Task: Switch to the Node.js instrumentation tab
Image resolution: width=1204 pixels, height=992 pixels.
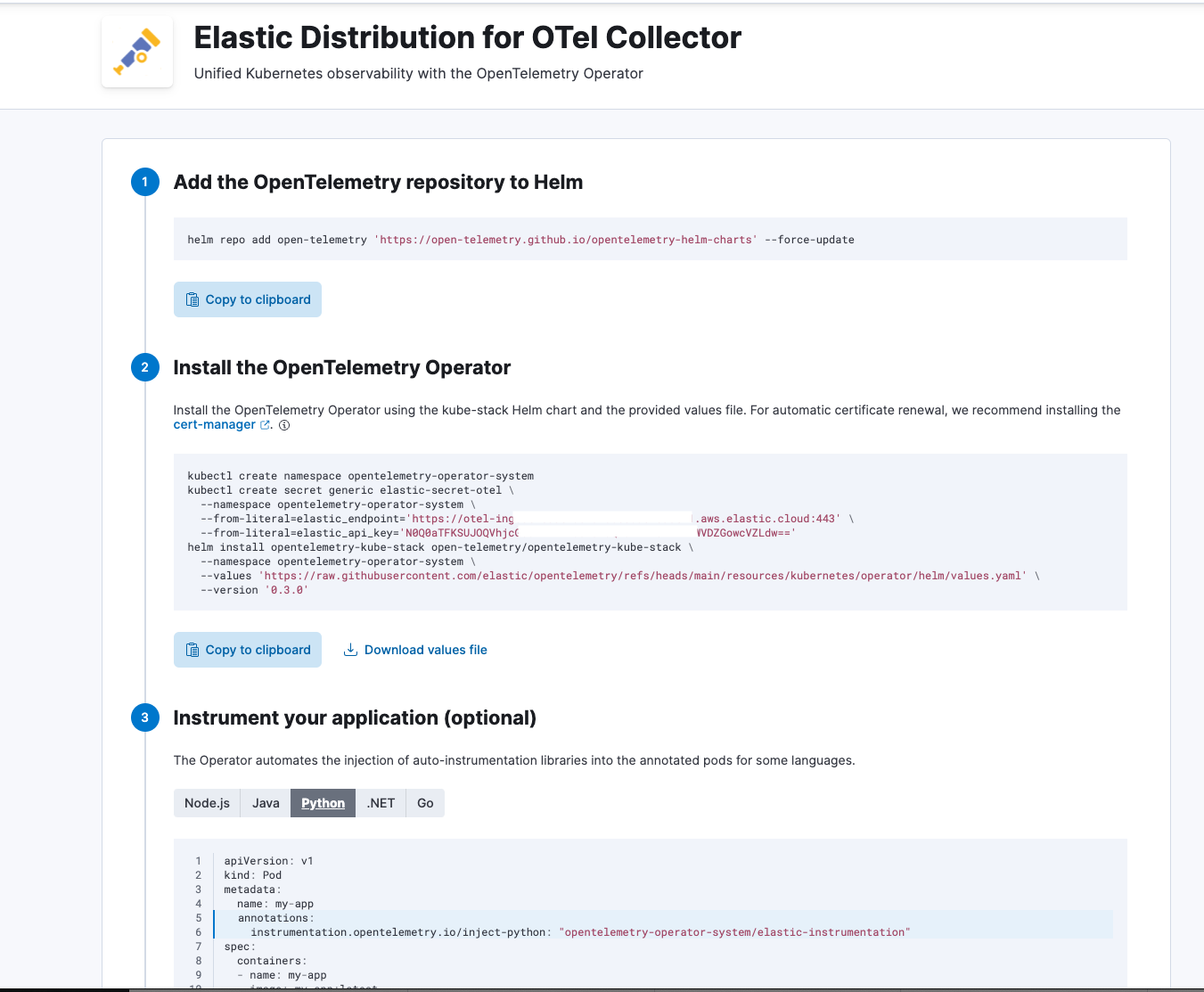Action: 207,803
